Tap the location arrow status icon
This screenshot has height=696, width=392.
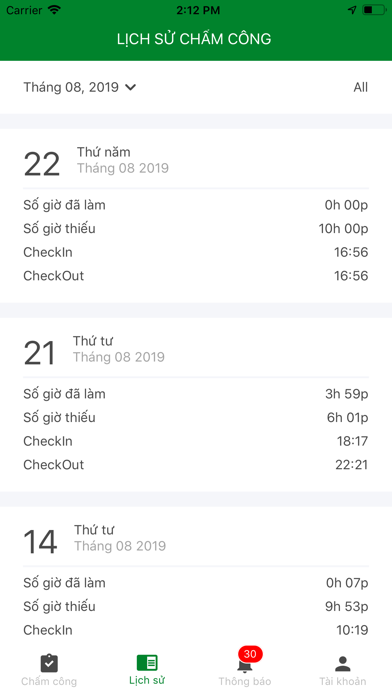pos(352,10)
